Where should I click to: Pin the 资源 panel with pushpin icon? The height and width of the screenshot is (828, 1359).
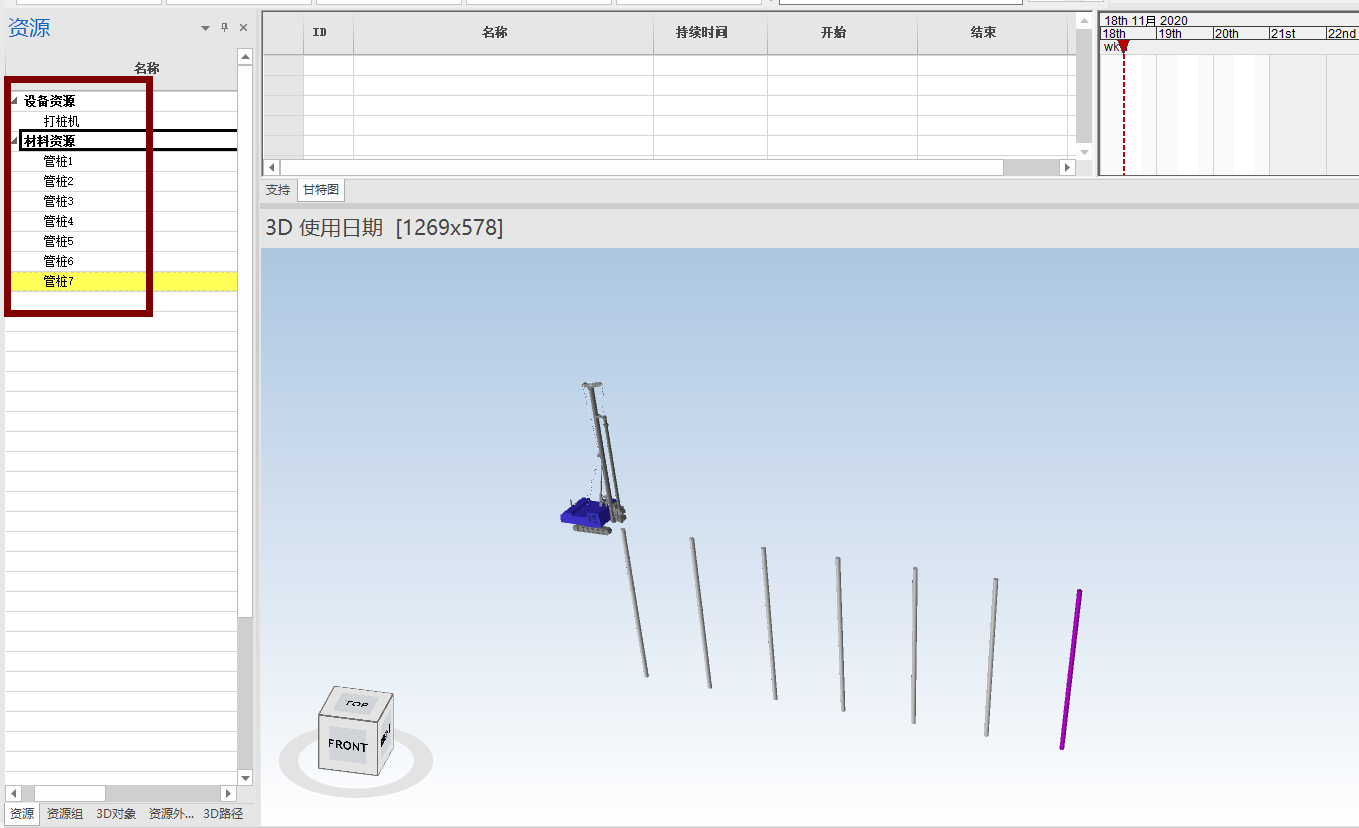point(225,28)
